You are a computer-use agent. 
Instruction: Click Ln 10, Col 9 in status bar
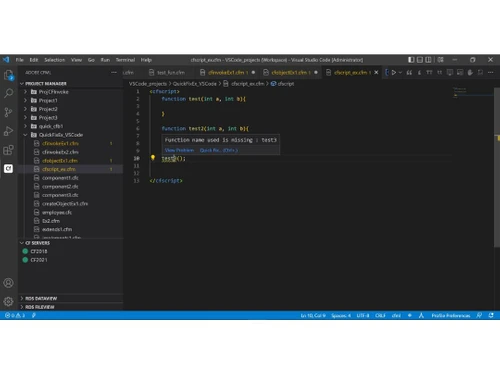[x=313, y=315]
